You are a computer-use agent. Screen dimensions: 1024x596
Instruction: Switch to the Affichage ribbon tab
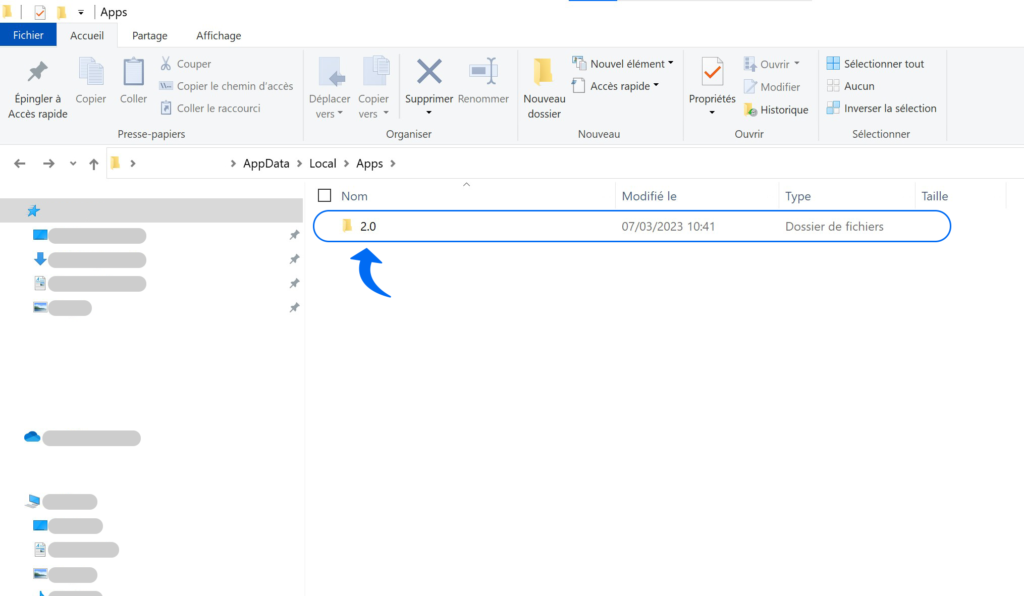[x=218, y=35]
